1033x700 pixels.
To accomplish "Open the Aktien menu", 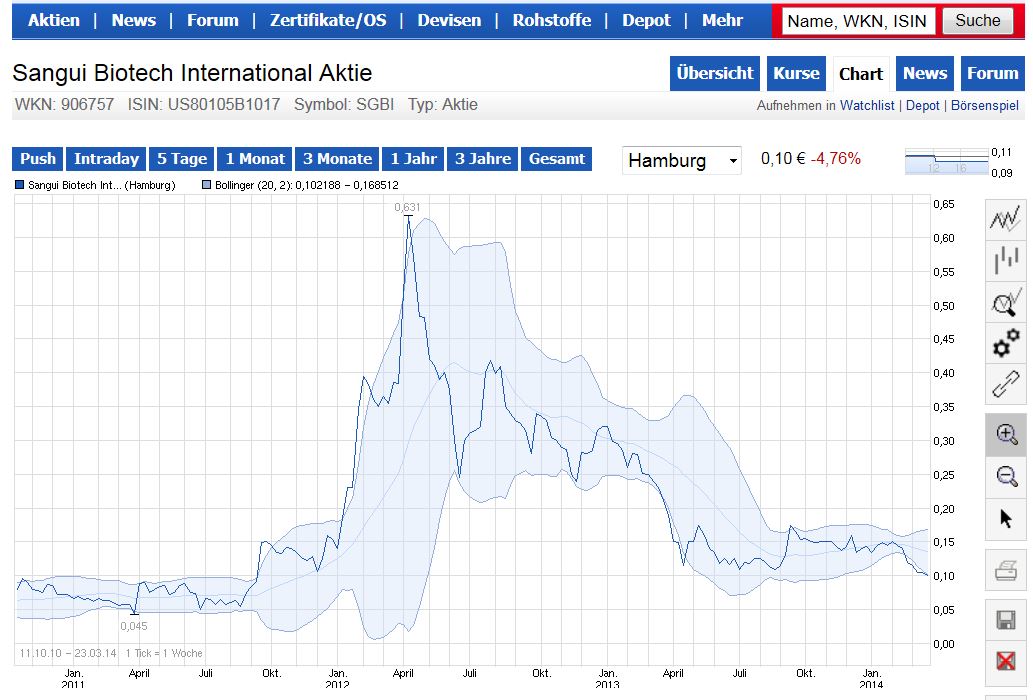I will (53, 20).
